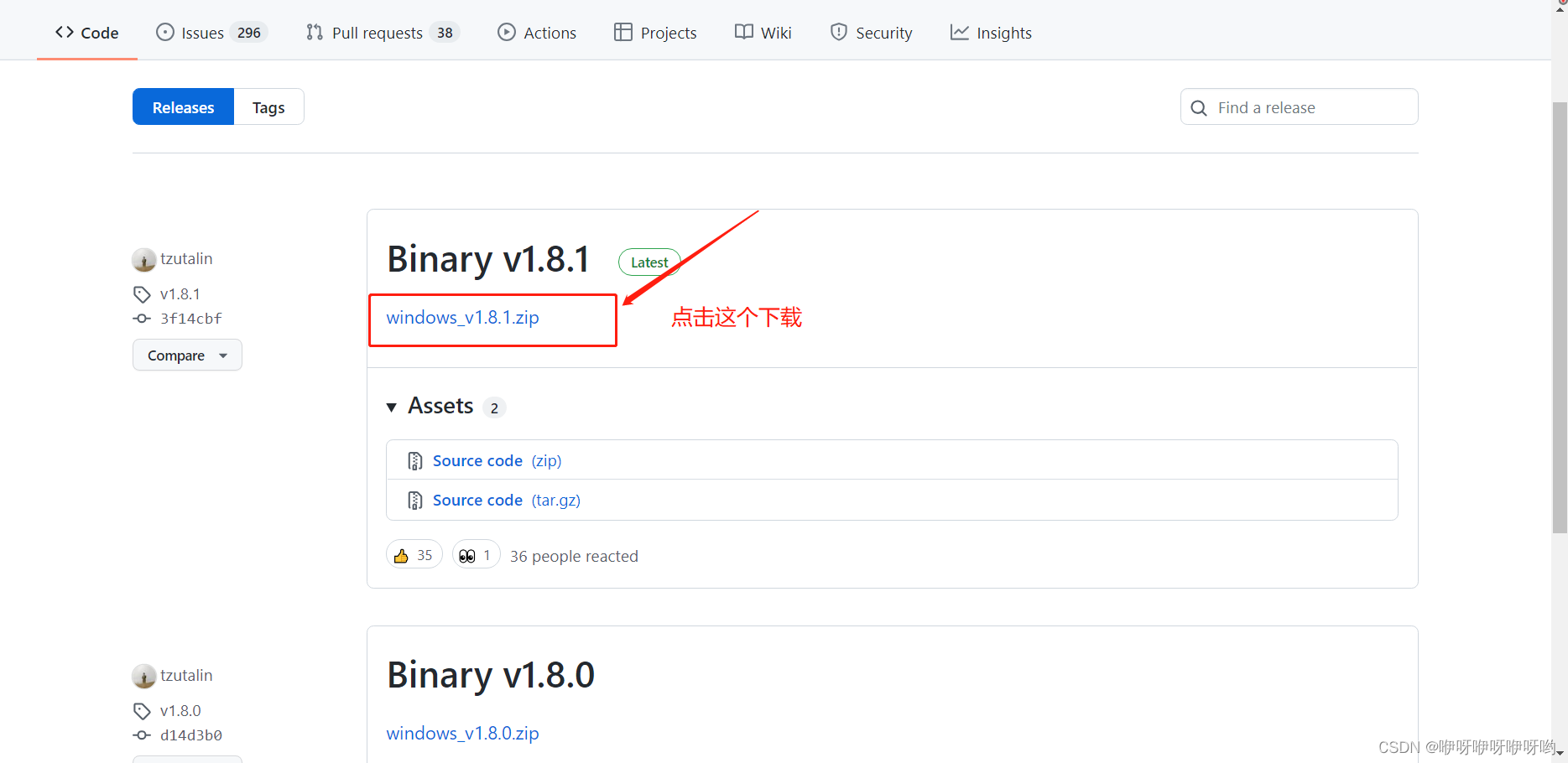Click the commit icon beside d14d3b0

coord(142,735)
